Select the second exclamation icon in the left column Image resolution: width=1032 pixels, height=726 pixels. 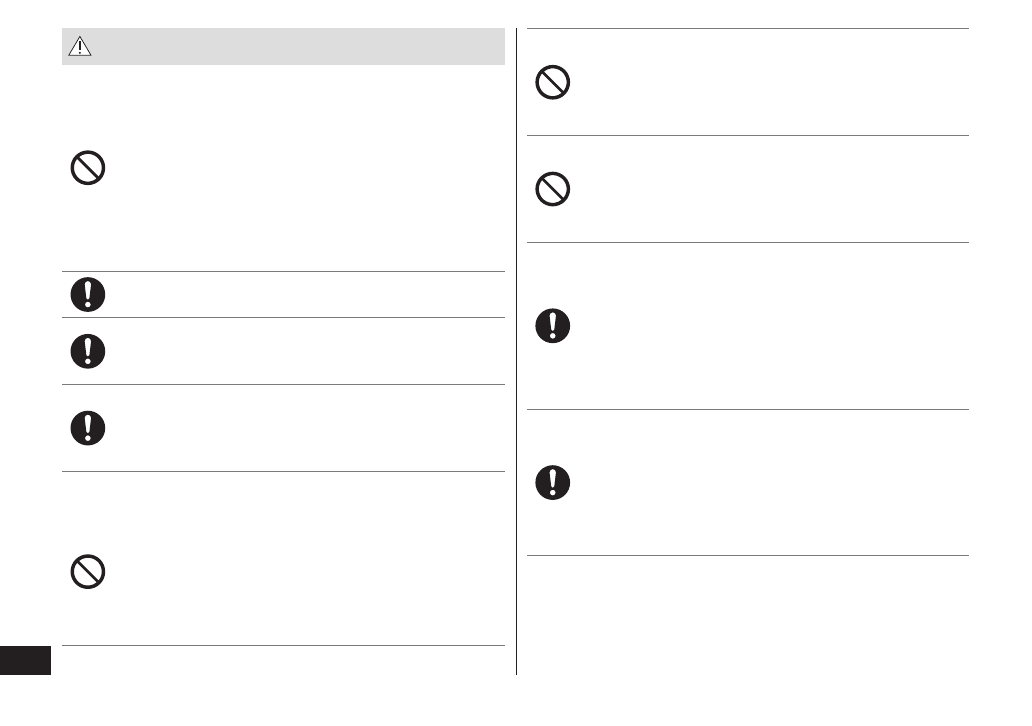[88, 350]
